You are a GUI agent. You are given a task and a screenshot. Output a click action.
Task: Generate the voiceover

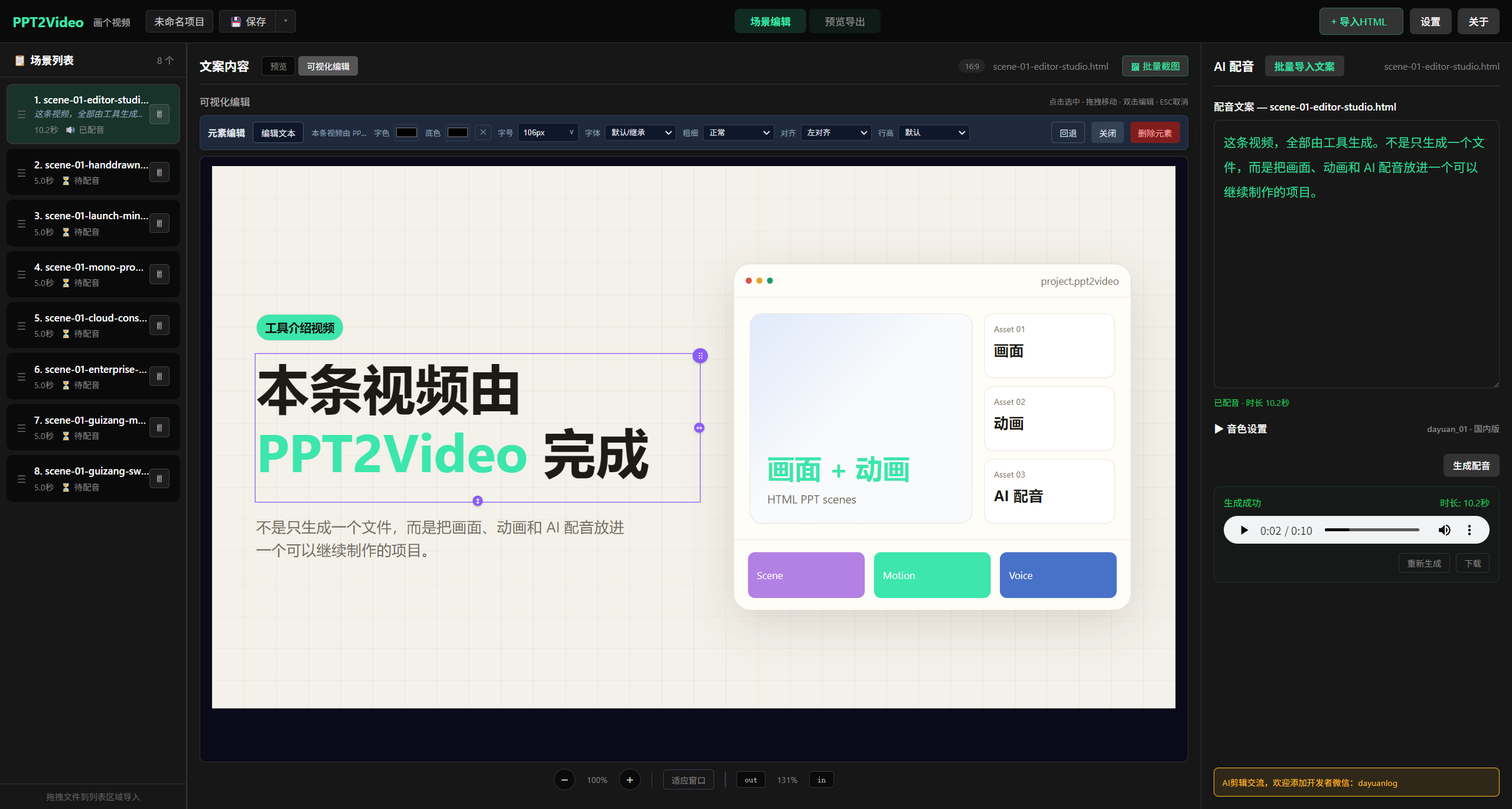tap(1471, 466)
